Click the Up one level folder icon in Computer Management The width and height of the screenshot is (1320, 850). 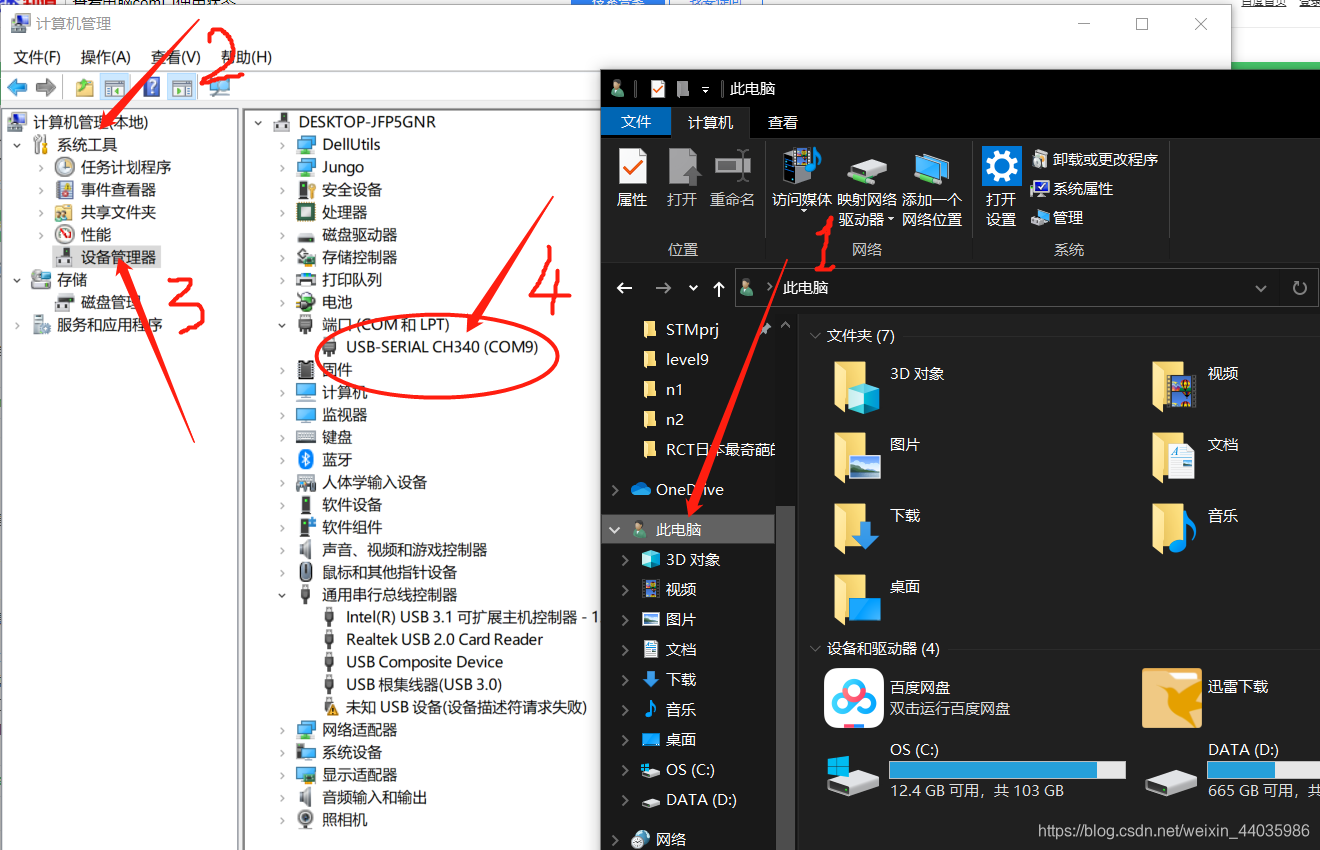coord(85,88)
